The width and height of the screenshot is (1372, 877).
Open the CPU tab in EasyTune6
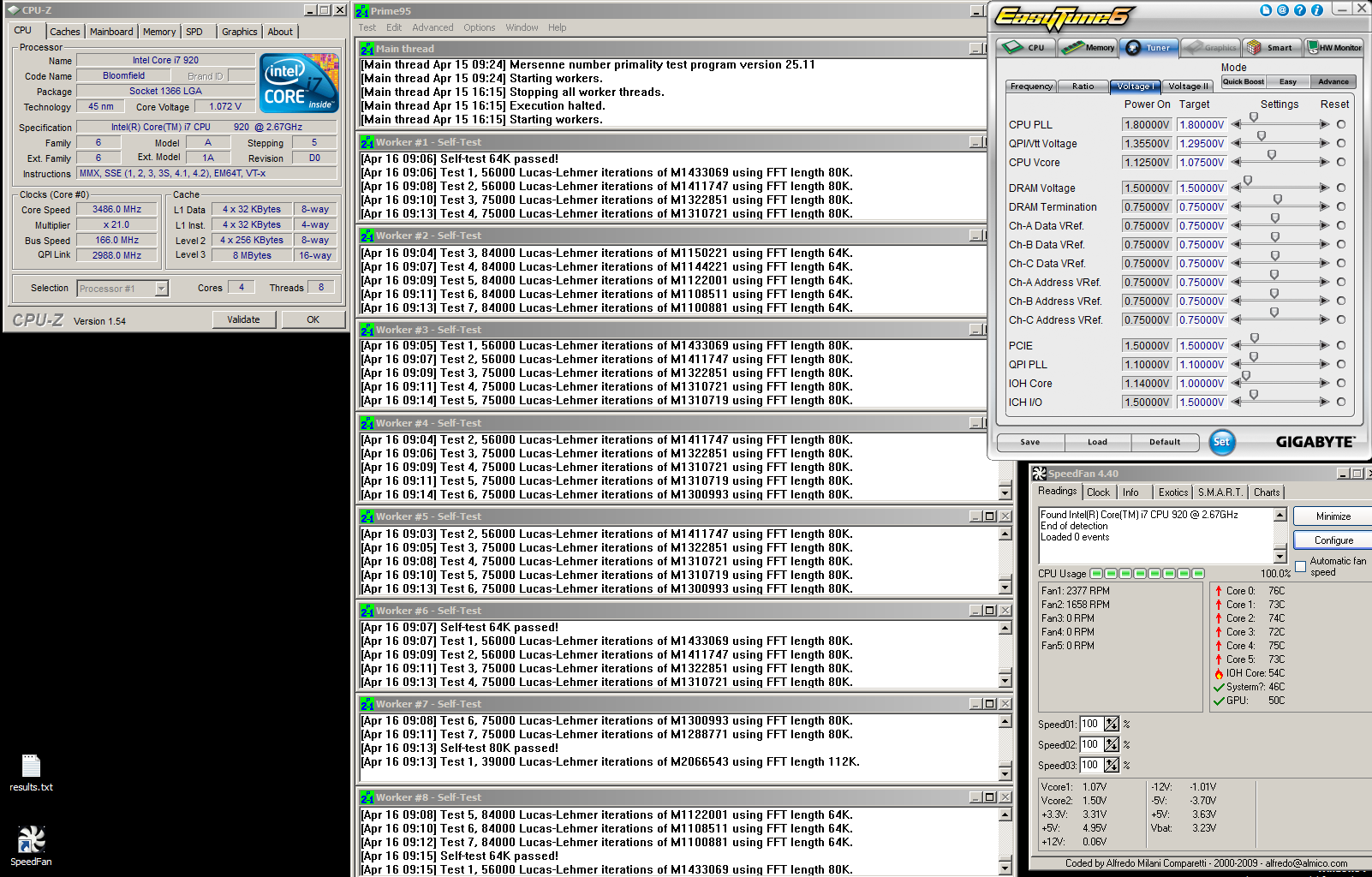(1026, 47)
